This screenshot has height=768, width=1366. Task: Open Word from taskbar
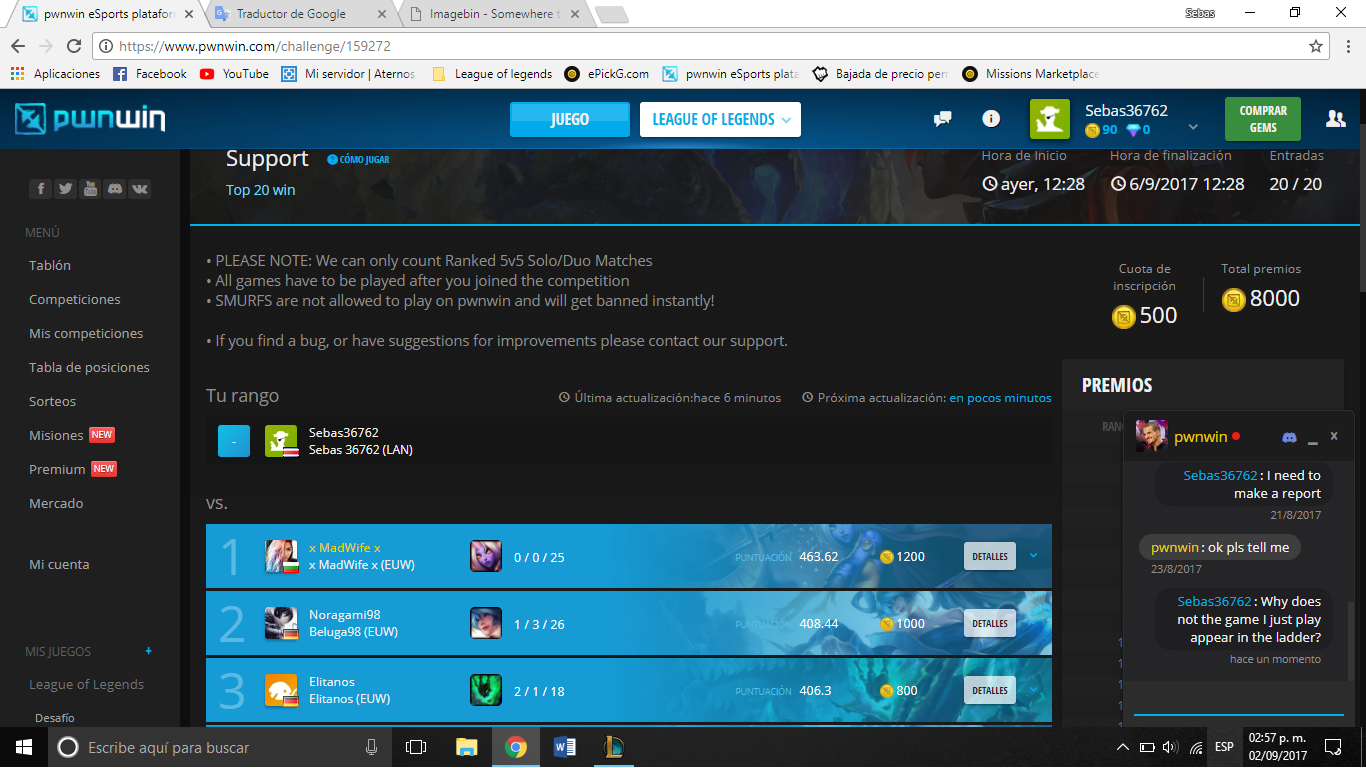click(x=564, y=747)
